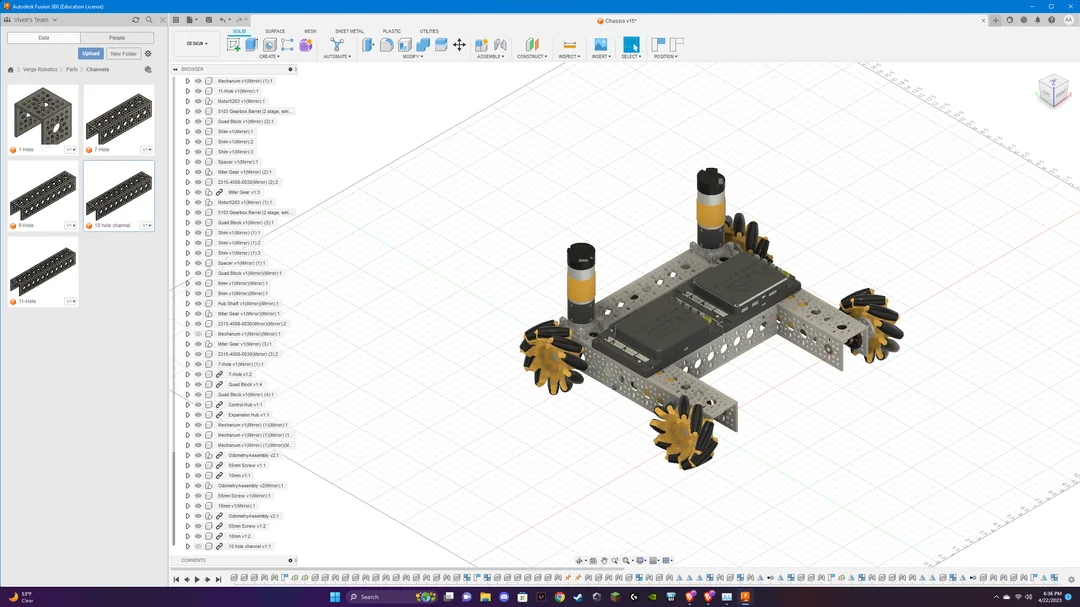Open version dropdown for 1-Hole part
The height and width of the screenshot is (607, 1080).
point(70,150)
